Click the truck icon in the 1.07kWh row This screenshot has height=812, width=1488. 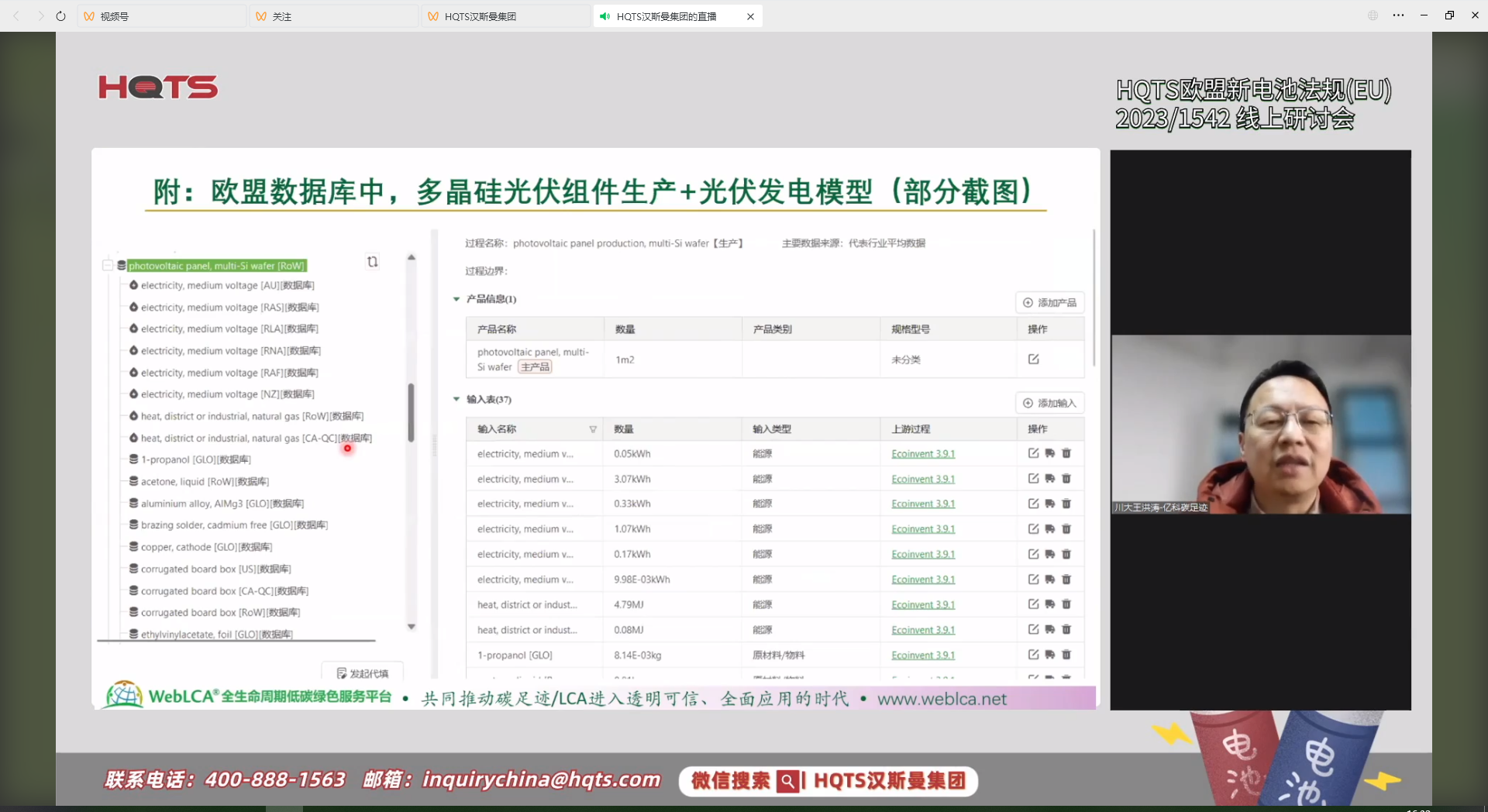[x=1050, y=529]
